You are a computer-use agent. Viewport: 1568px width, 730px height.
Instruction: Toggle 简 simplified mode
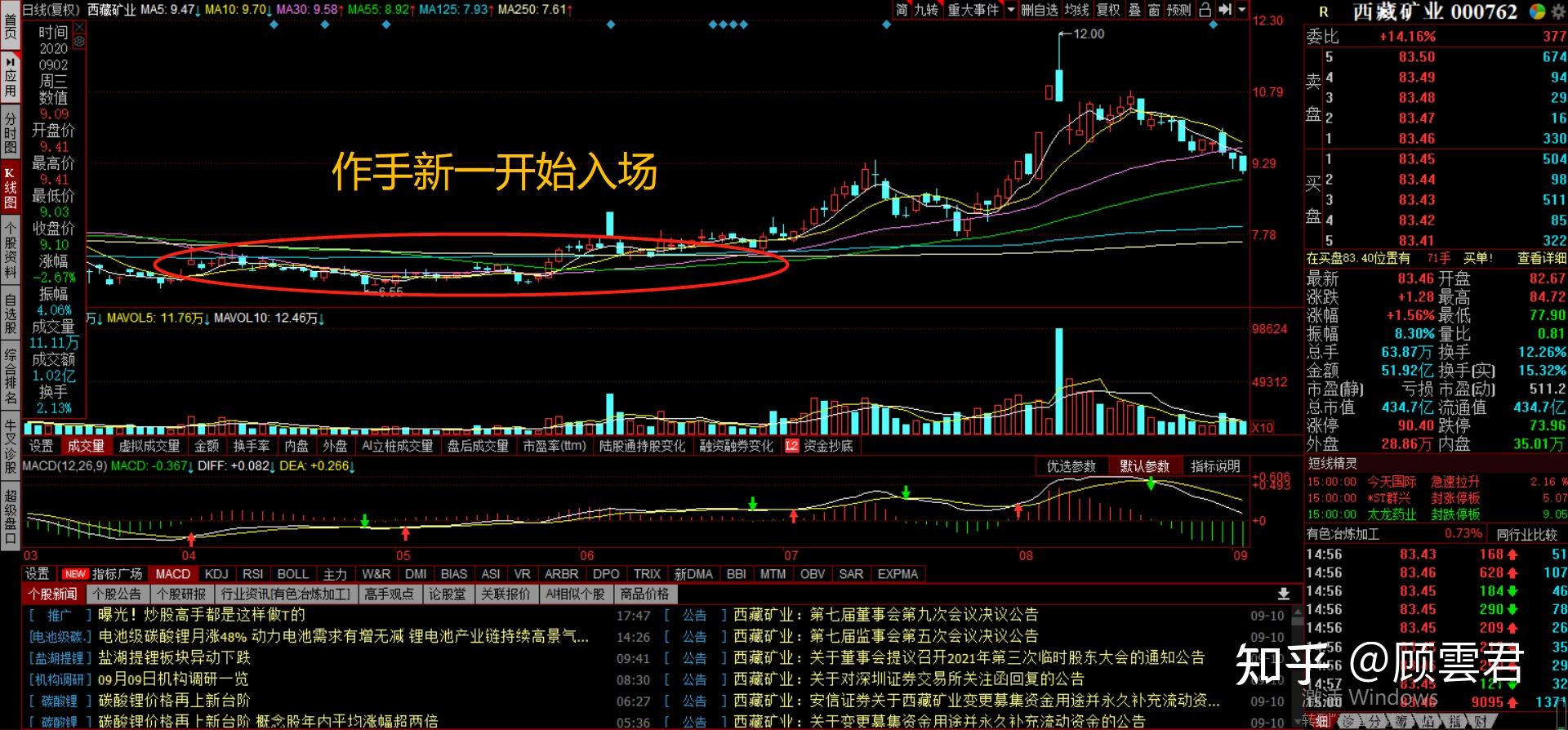902,10
